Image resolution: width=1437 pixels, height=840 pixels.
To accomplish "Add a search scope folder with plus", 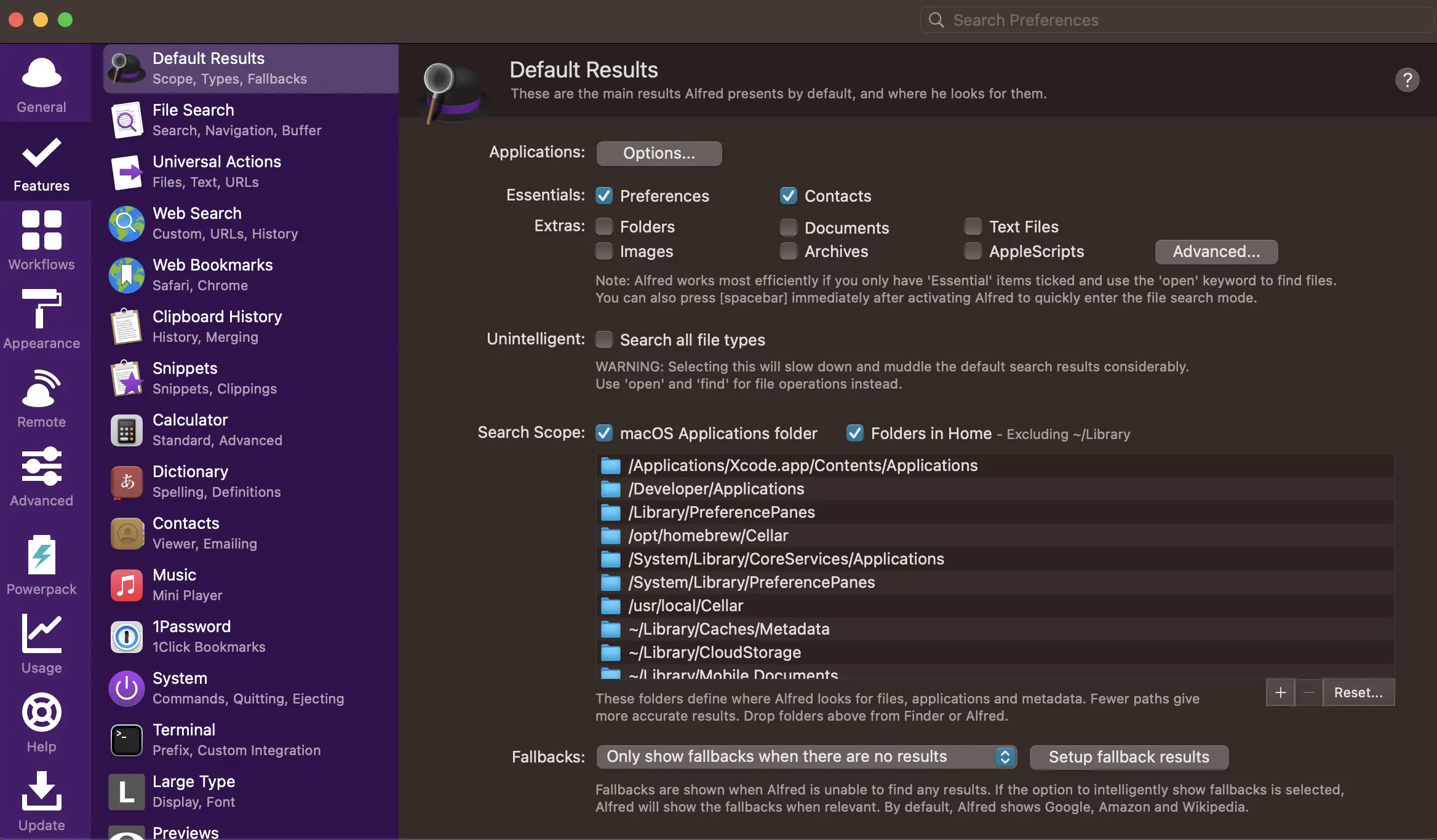I will tap(1281, 692).
